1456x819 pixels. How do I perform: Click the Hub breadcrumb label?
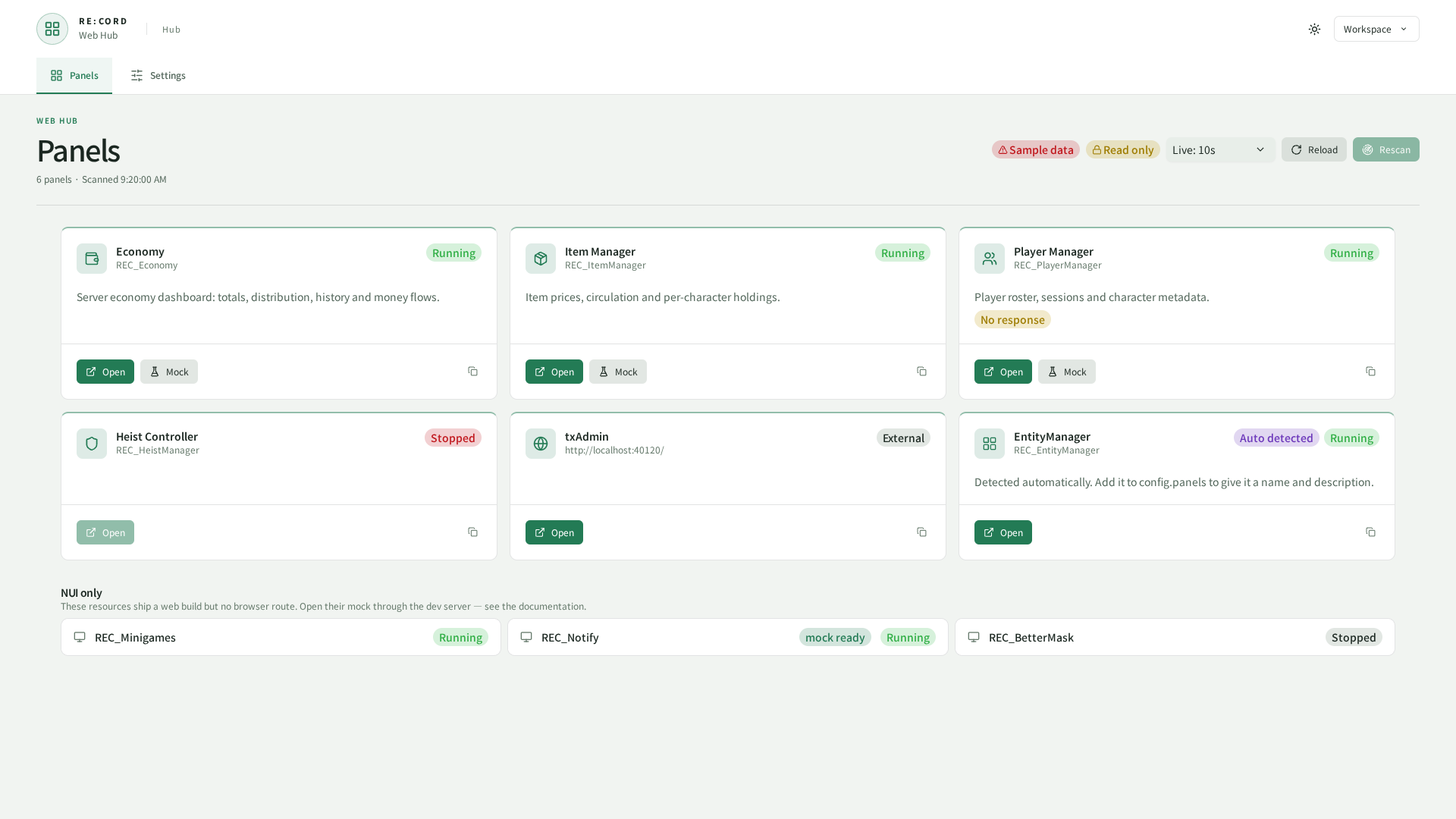[171, 30]
